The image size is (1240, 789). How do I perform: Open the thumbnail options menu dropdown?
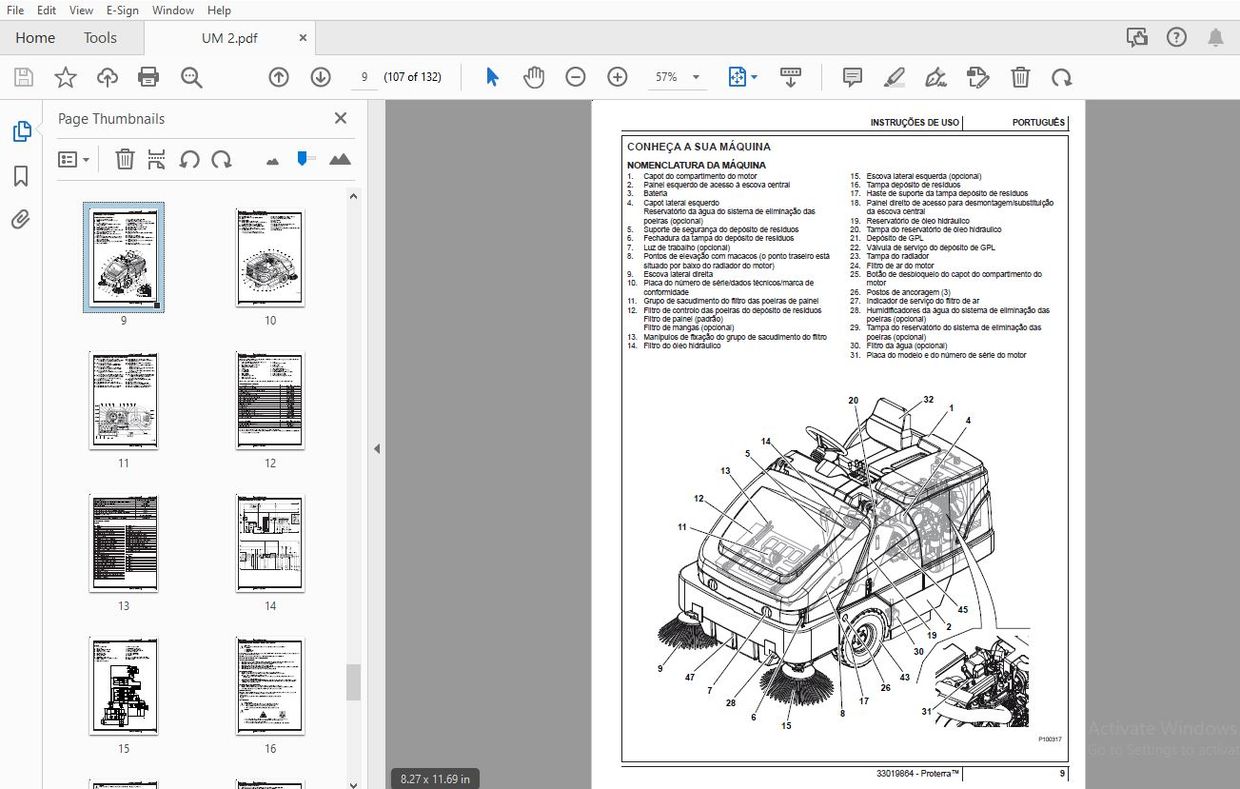tap(74, 159)
